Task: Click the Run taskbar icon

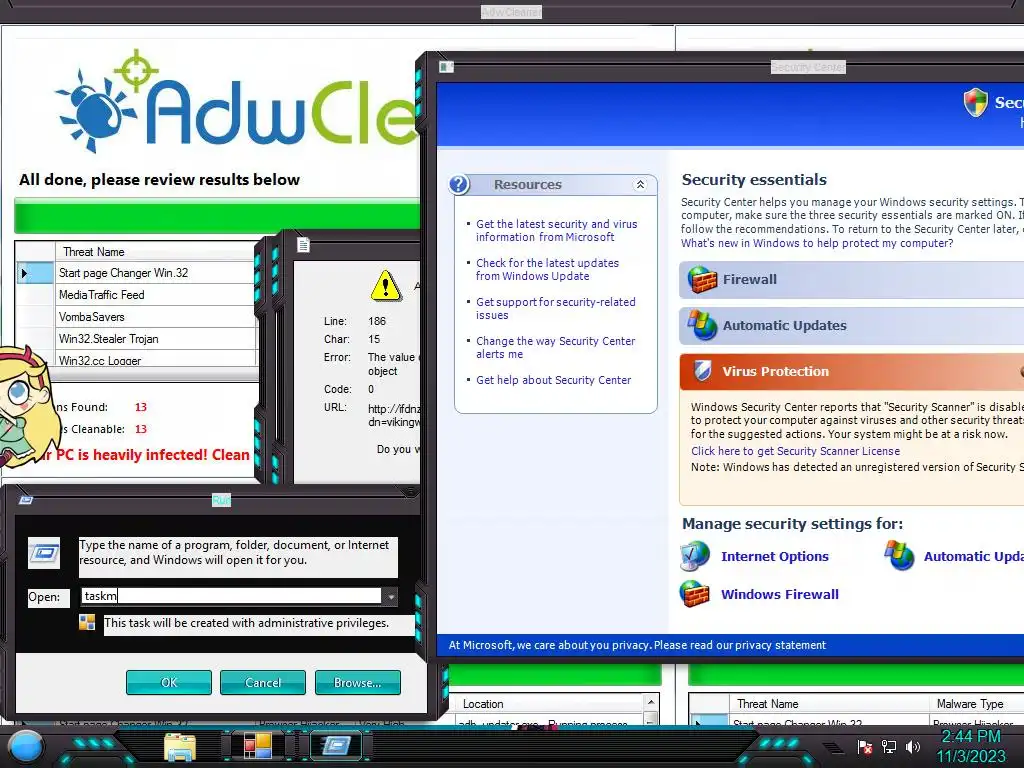Action: (x=336, y=745)
